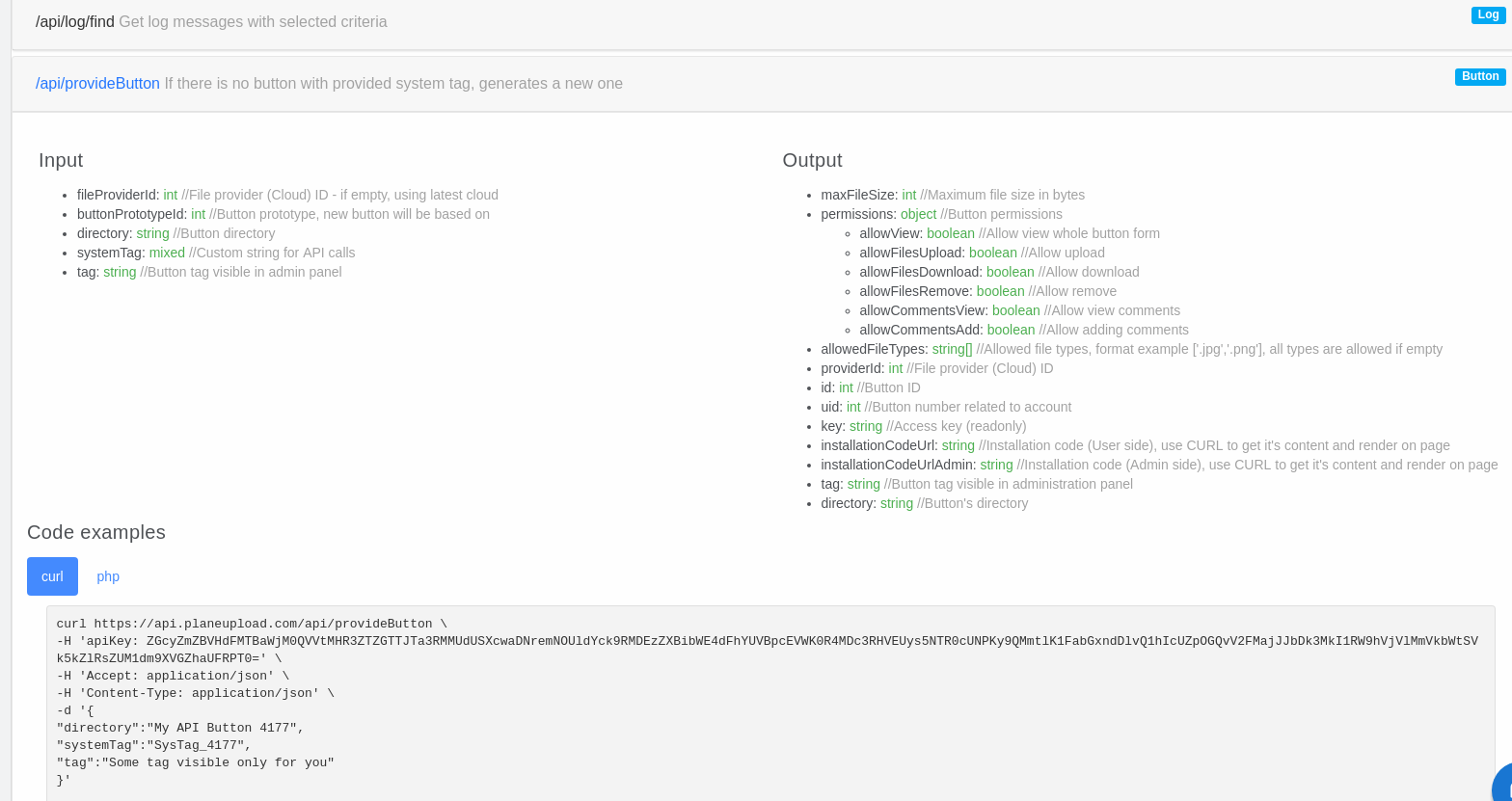Click the allowCommentsAdd permission entry
The width and height of the screenshot is (1512, 801).
pyautogui.click(x=1024, y=330)
